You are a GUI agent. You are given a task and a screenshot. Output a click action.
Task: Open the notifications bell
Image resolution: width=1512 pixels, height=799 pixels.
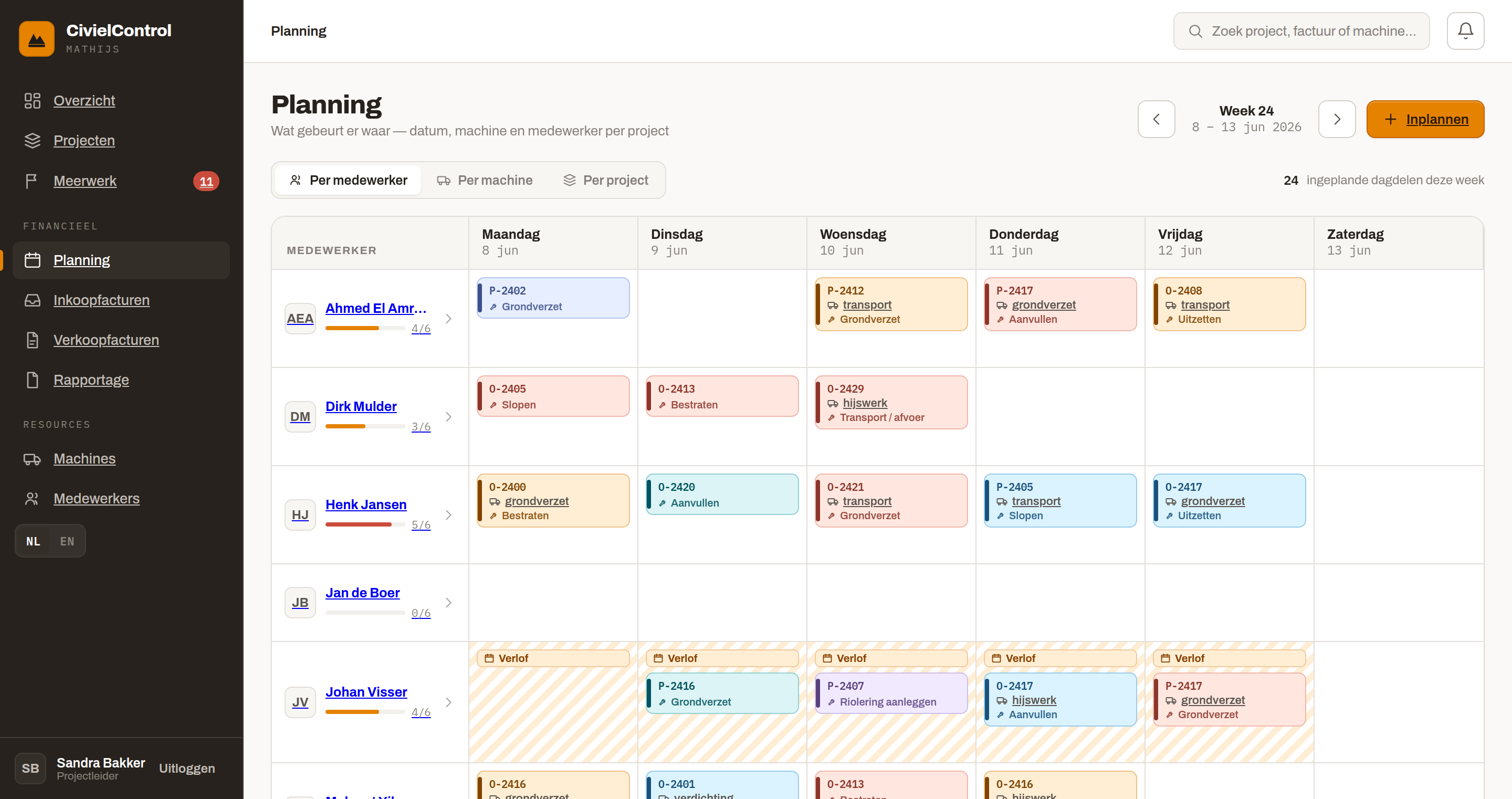click(1465, 30)
